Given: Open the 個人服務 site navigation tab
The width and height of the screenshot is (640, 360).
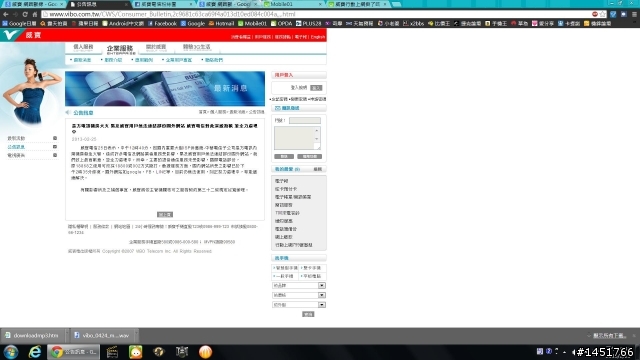Looking at the screenshot, I should 83,47.
